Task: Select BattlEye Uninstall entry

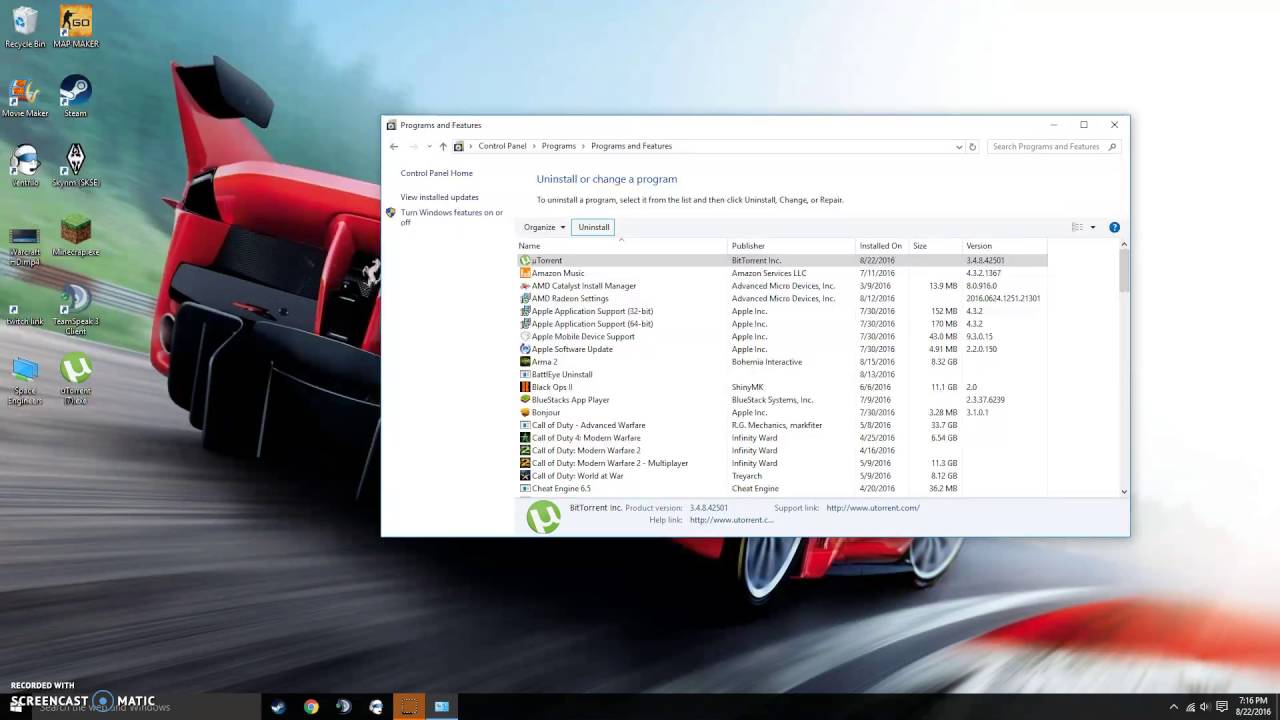Action: (x=782, y=374)
